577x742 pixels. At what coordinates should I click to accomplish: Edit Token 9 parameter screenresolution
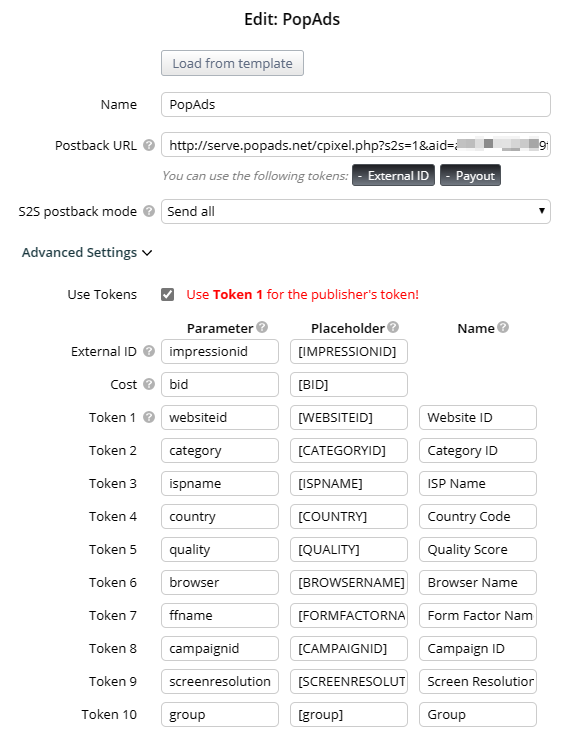pyautogui.click(x=220, y=681)
